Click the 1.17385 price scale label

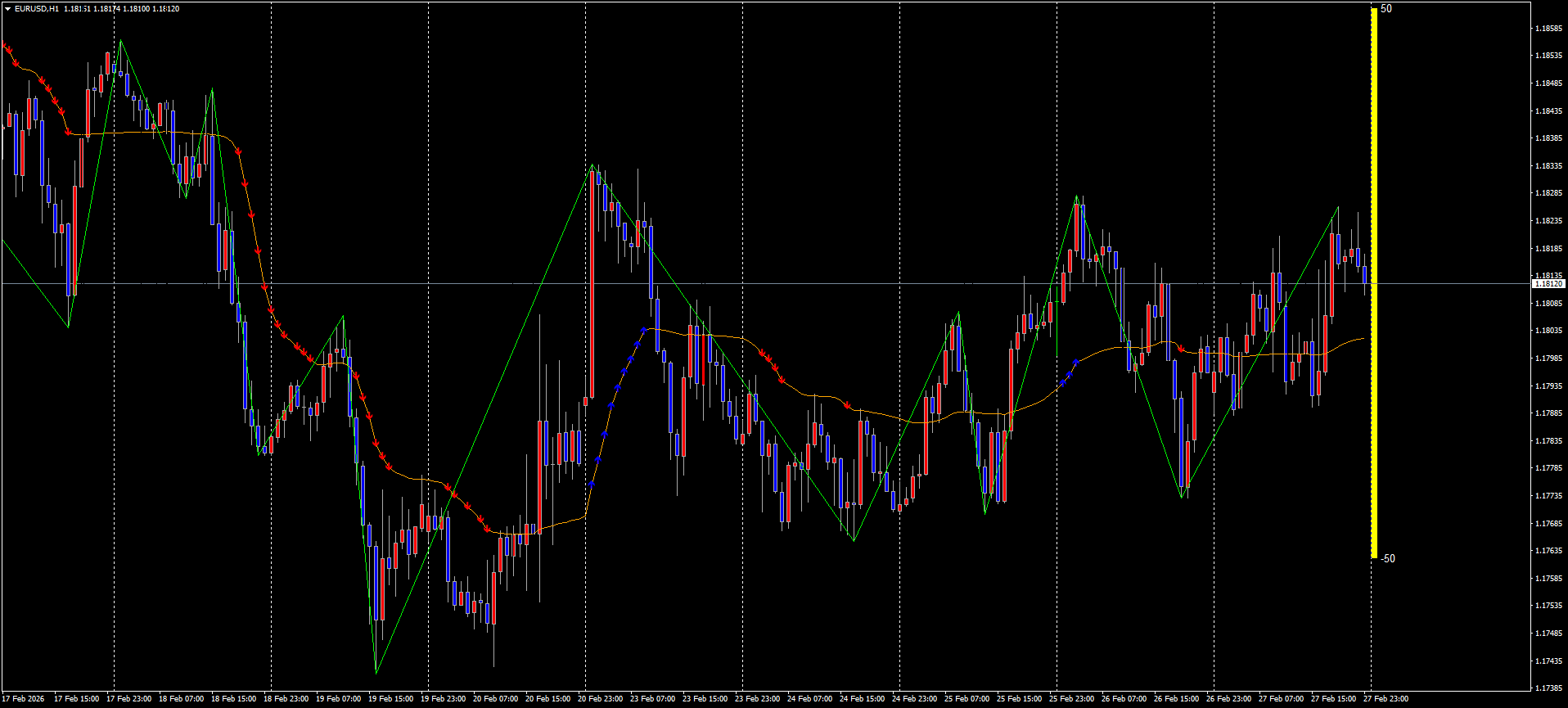1548,688
